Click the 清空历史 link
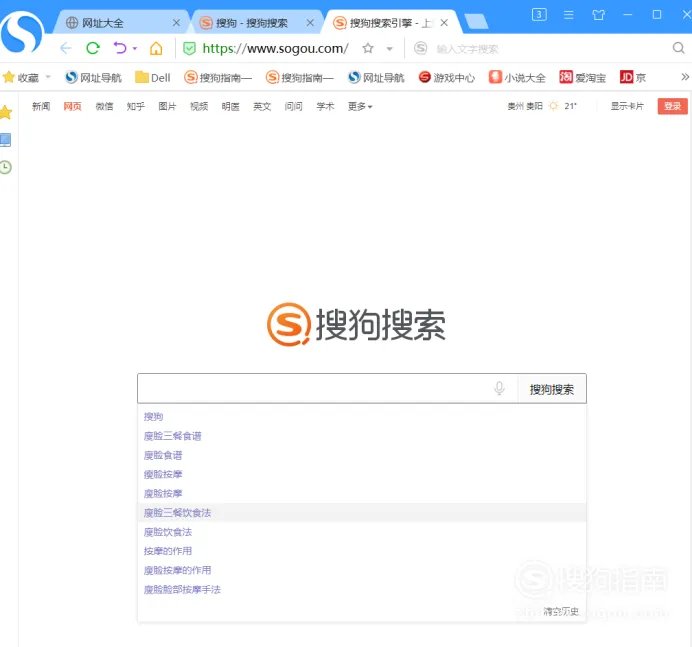The width and height of the screenshot is (692, 647). pos(561,611)
